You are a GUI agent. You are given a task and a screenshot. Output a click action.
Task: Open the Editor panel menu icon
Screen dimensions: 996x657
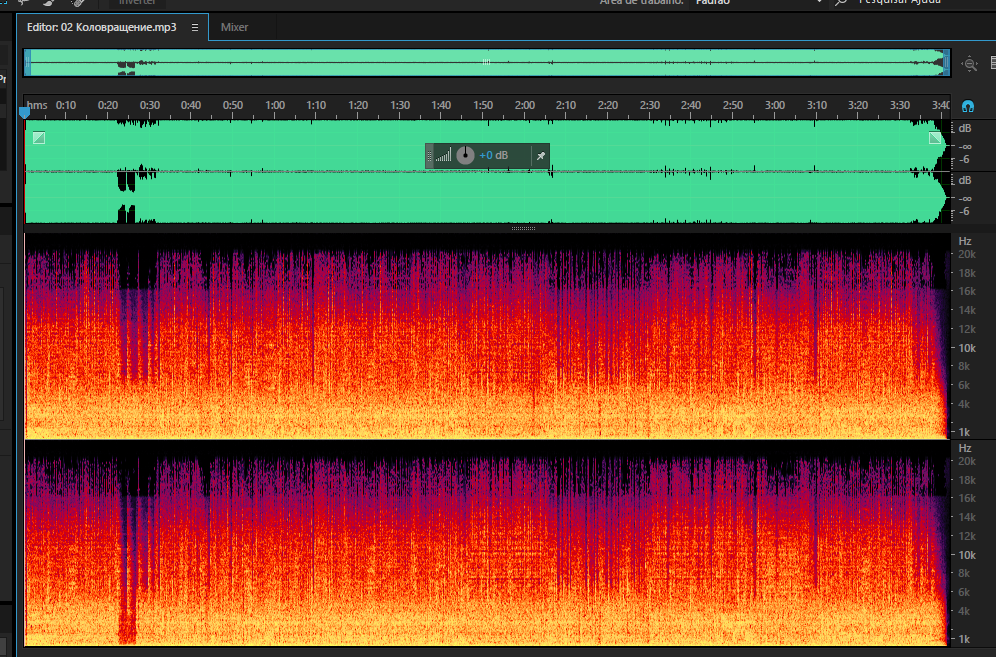(x=195, y=27)
